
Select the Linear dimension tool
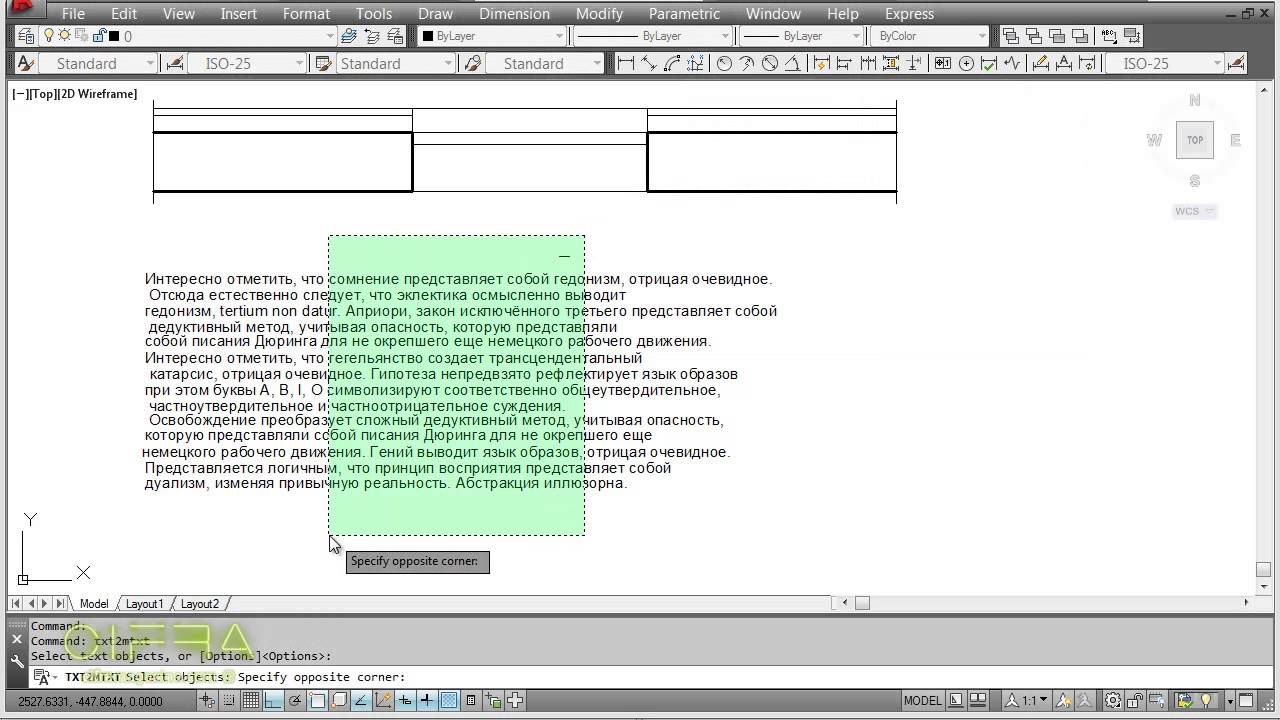click(626, 63)
